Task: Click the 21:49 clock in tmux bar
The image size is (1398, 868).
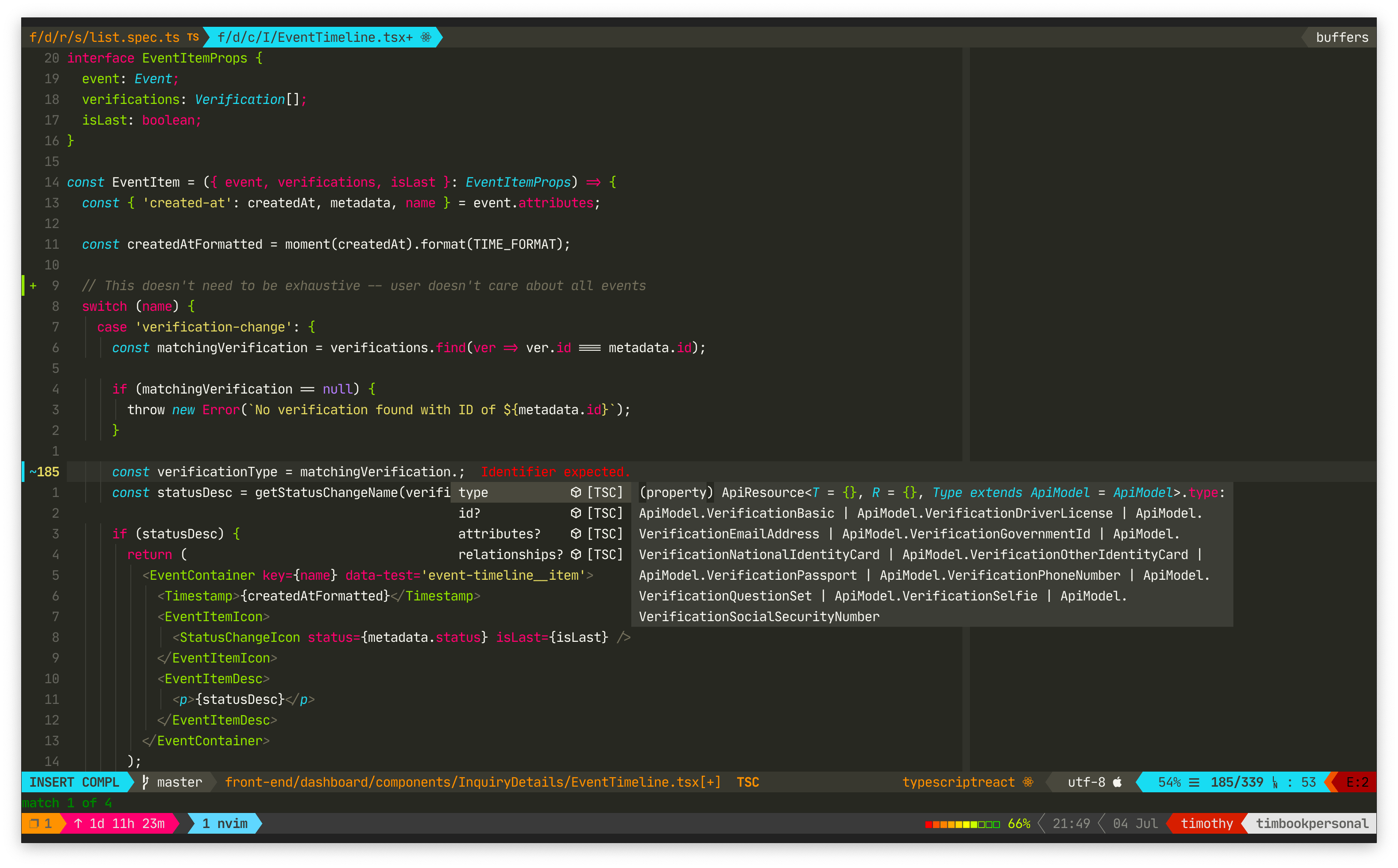Action: pyautogui.click(x=1071, y=823)
